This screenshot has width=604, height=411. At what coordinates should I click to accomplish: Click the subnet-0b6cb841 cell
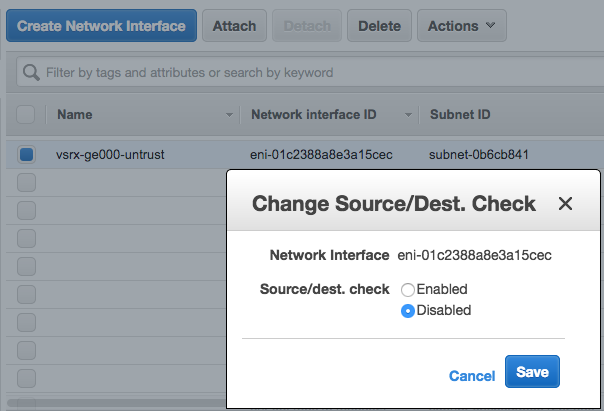[x=478, y=154]
